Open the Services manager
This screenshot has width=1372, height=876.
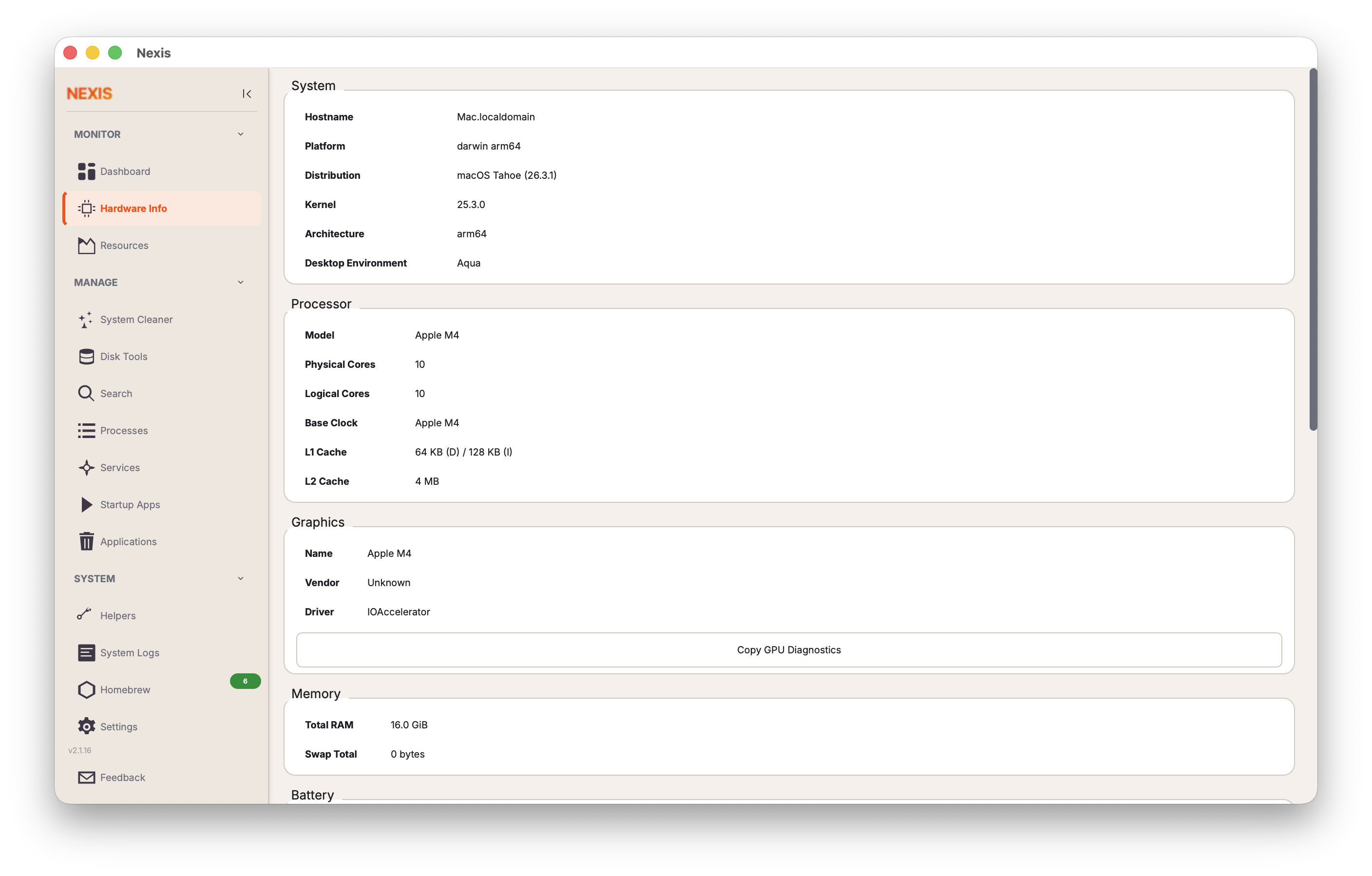point(120,467)
